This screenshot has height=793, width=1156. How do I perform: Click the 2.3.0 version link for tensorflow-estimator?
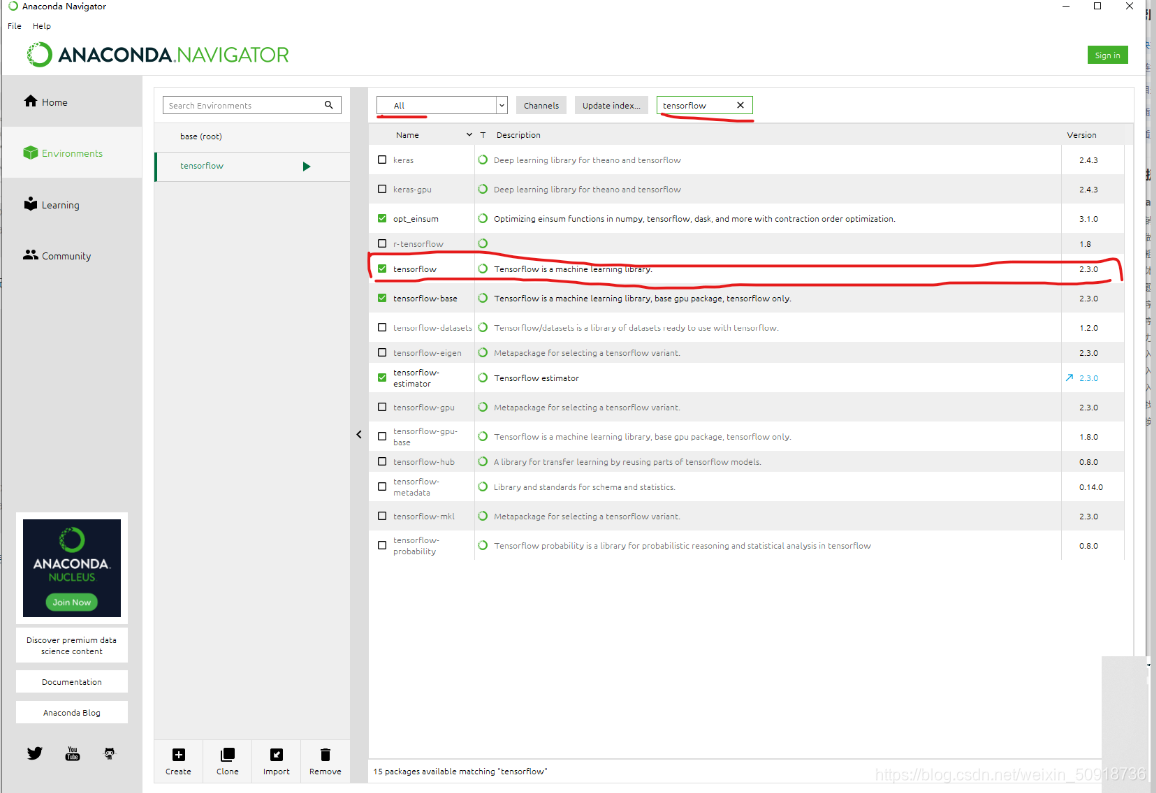(x=1089, y=377)
